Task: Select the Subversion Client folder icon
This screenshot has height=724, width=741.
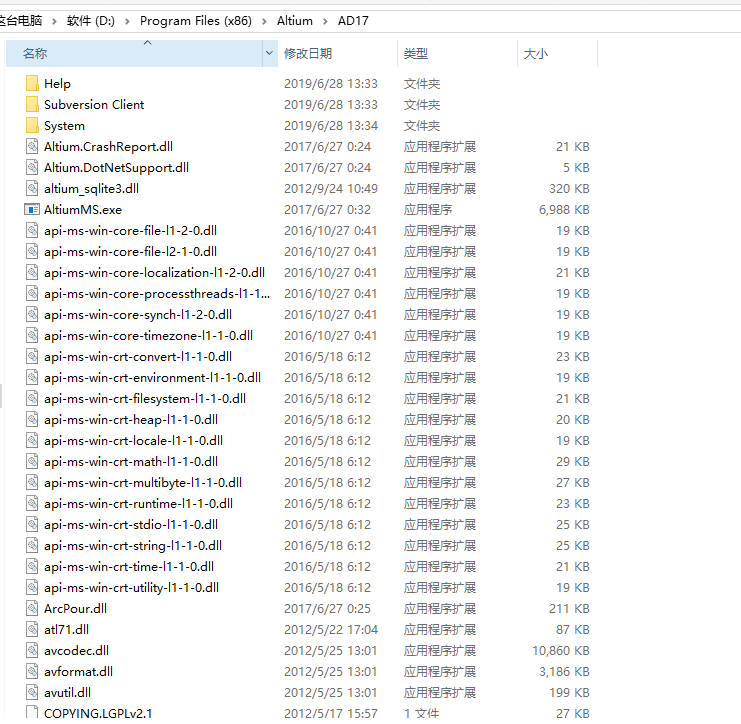Action: (32, 104)
